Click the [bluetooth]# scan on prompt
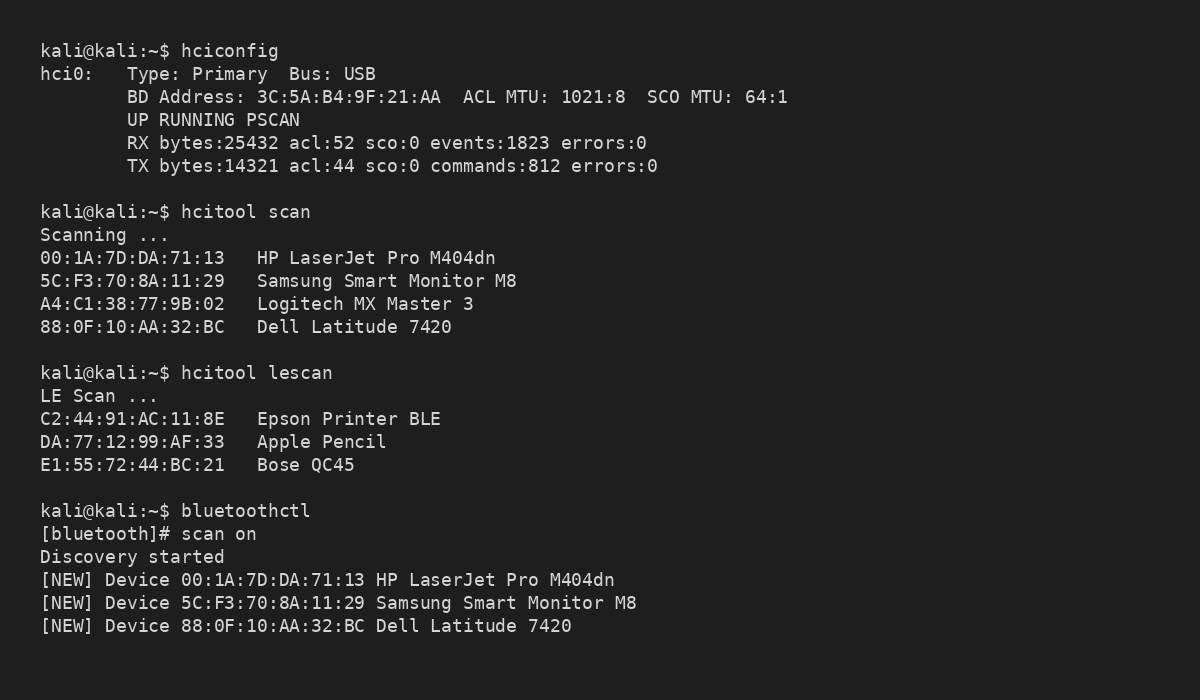This screenshot has height=700, width=1200. pos(148,534)
